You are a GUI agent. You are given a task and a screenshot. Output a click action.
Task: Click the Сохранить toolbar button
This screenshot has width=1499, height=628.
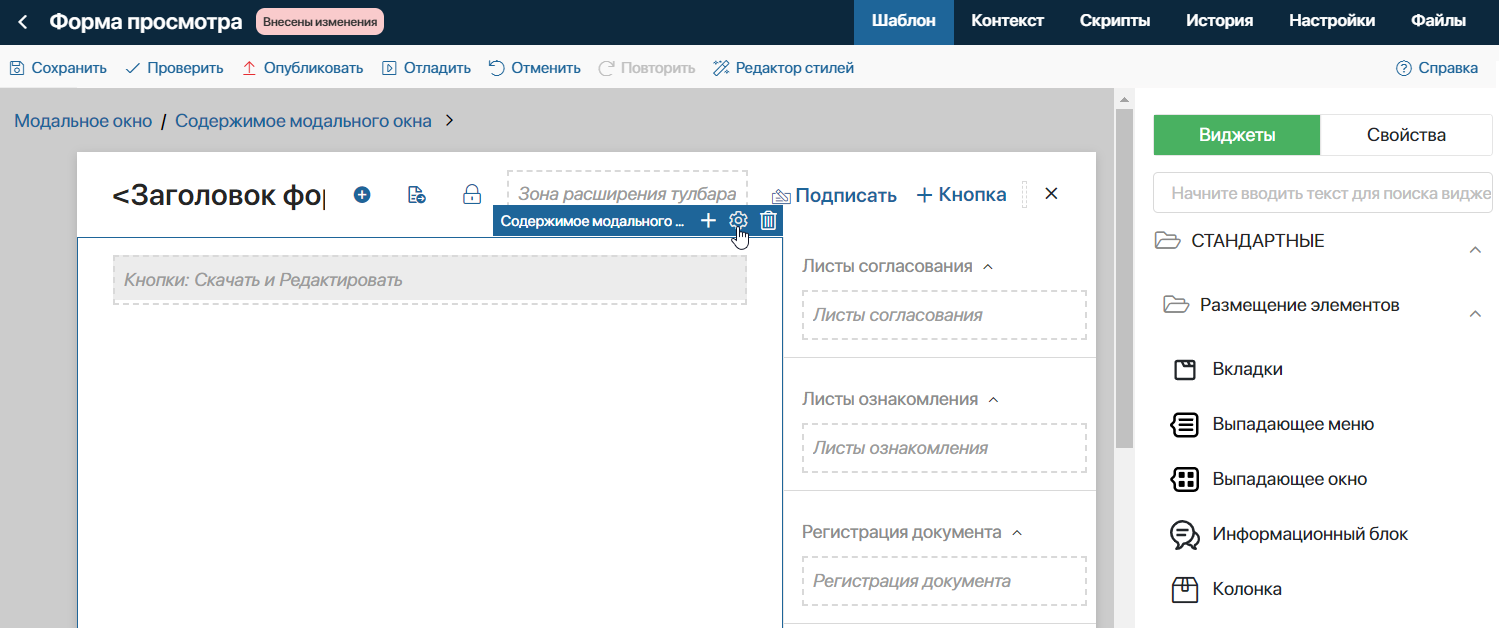pos(58,68)
